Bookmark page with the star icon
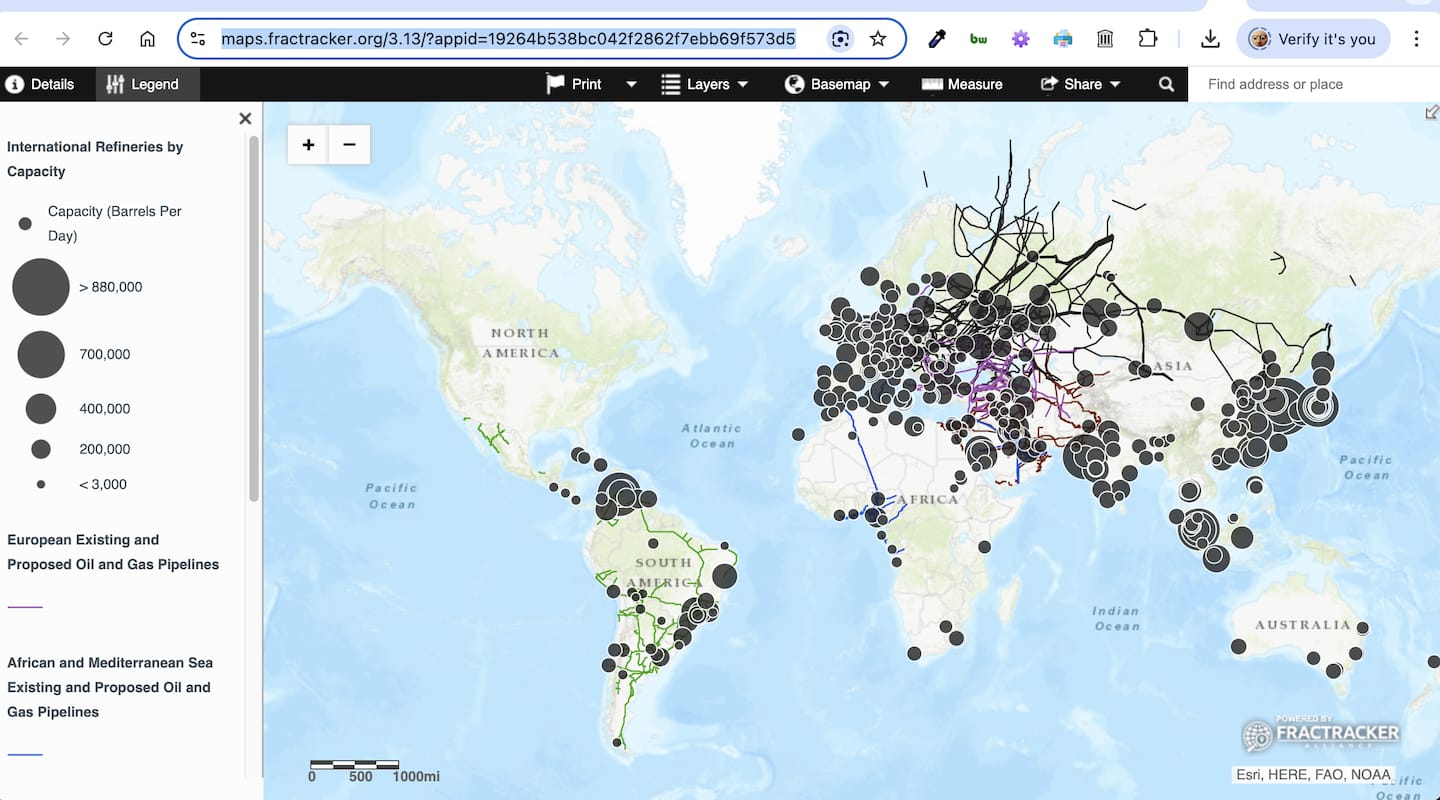Screen dimensions: 1440x800 pyautogui.click(x=878, y=39)
